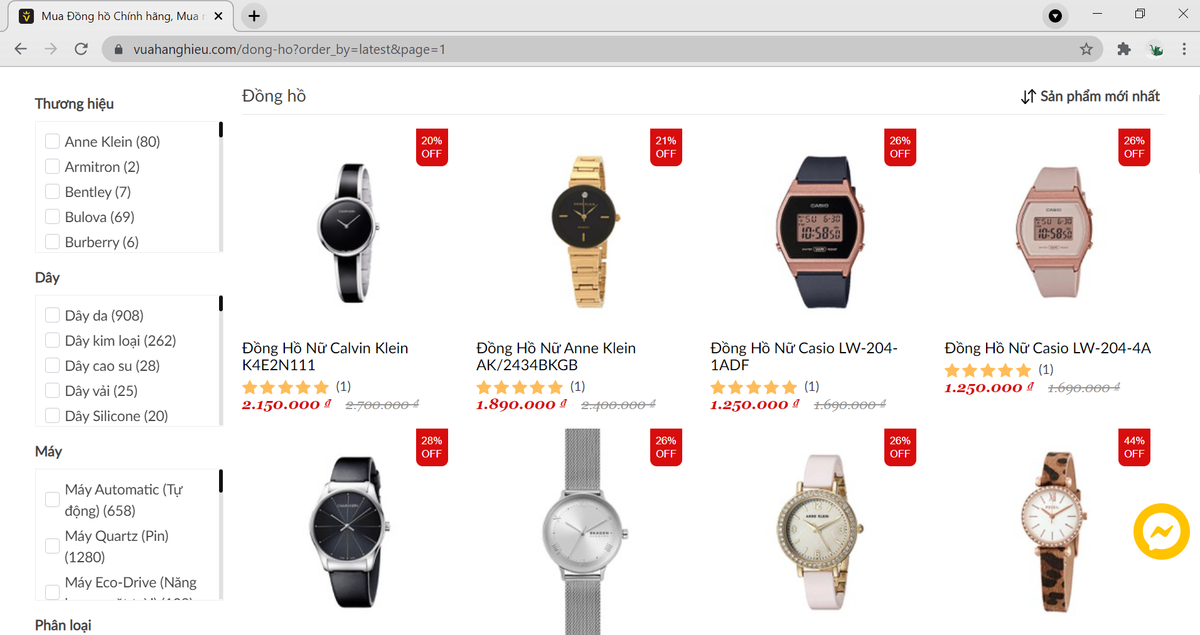Bookmark this page with the star icon
Viewport: 1200px width, 635px height.
[1086, 49]
